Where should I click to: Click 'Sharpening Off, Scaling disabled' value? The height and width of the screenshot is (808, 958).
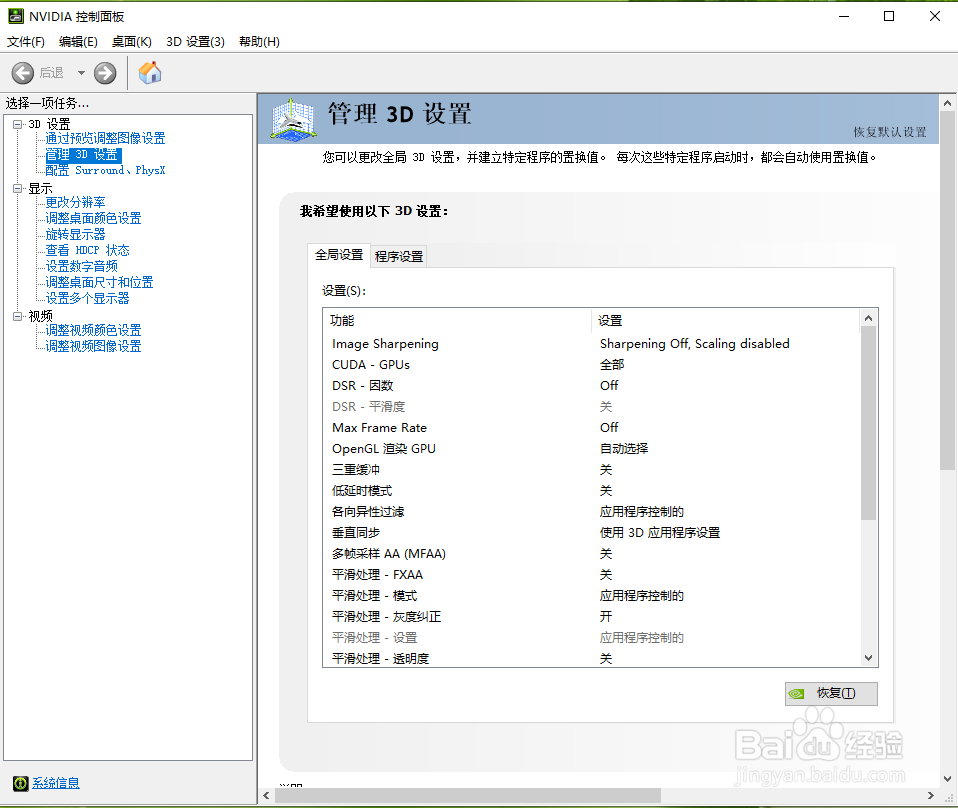(x=695, y=343)
